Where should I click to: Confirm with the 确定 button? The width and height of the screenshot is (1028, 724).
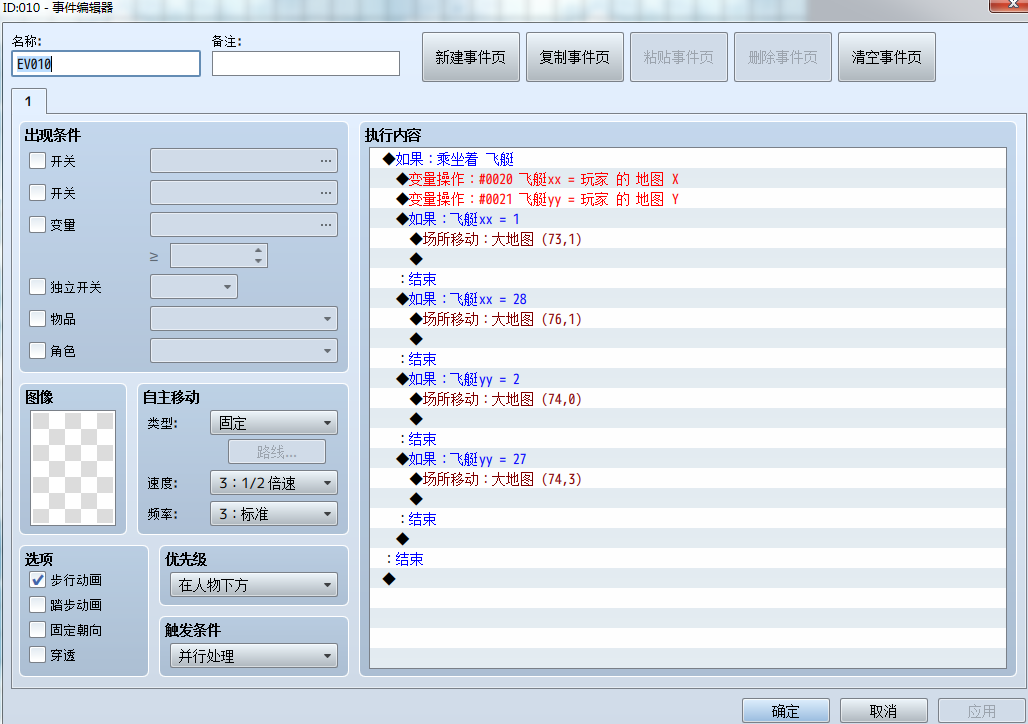[x=785, y=711]
